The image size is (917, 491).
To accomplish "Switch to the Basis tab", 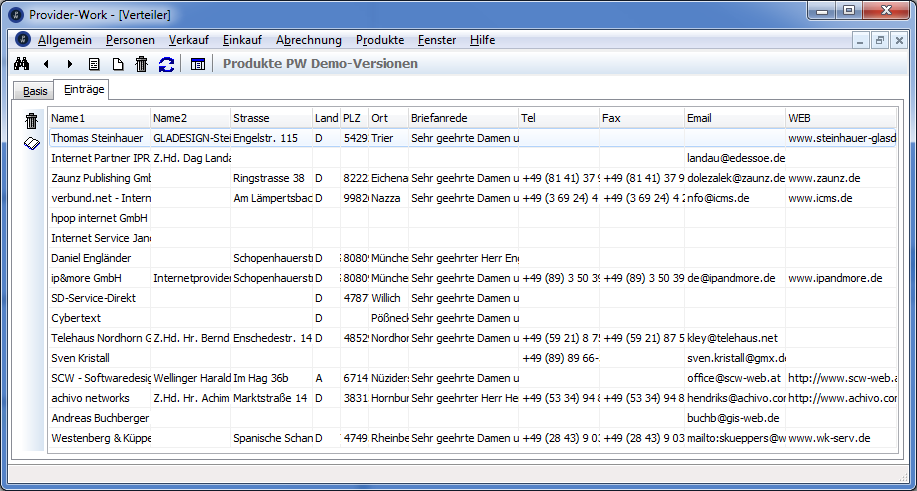I will (35, 91).
